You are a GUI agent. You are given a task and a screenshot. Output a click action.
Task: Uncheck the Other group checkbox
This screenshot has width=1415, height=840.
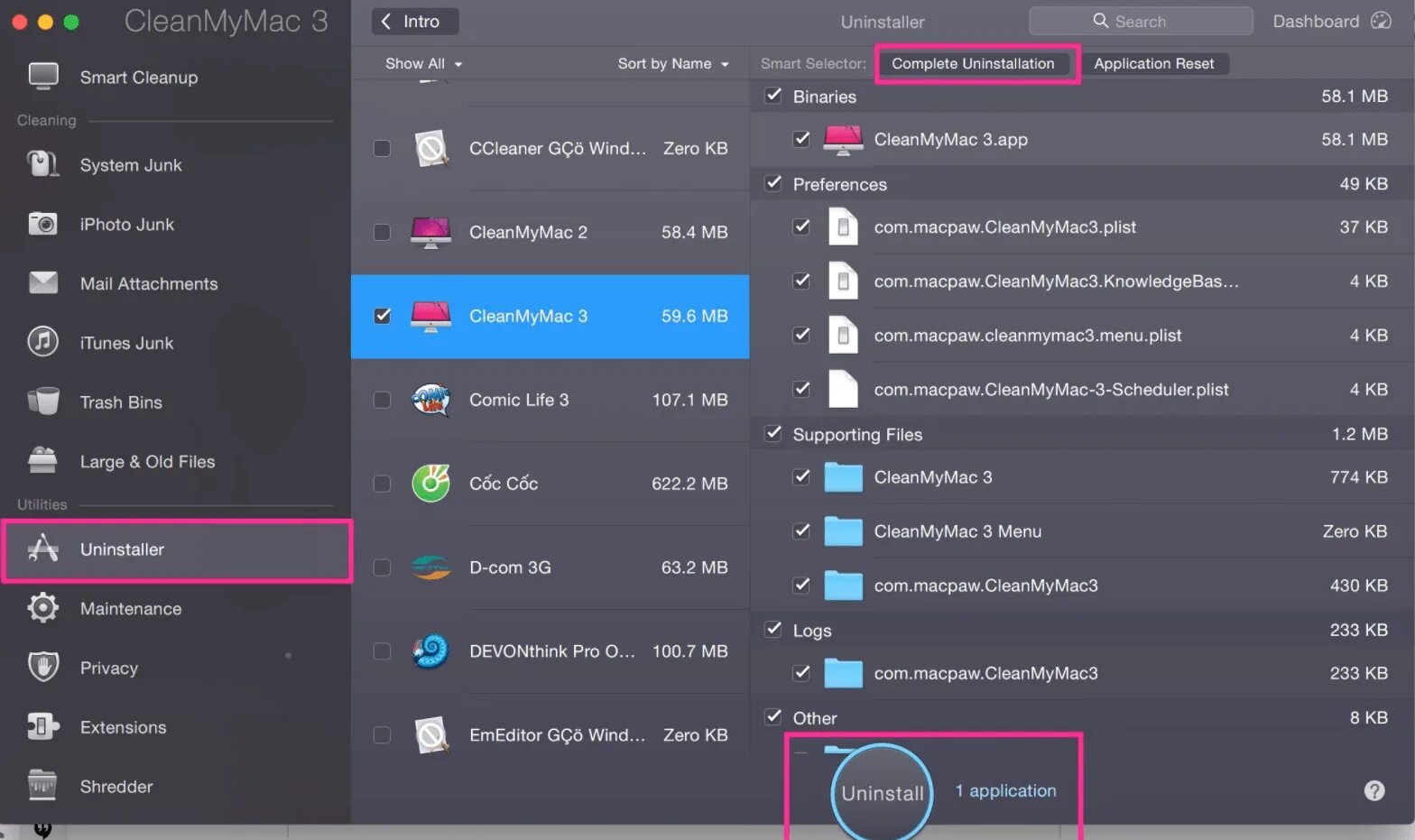(x=773, y=716)
